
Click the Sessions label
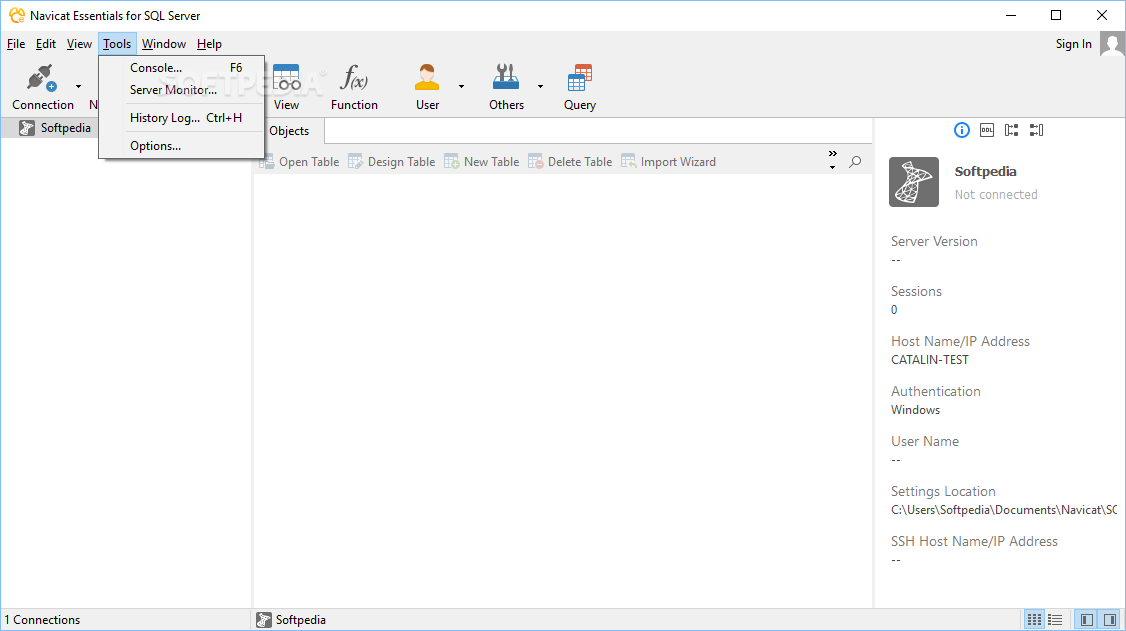pos(916,291)
